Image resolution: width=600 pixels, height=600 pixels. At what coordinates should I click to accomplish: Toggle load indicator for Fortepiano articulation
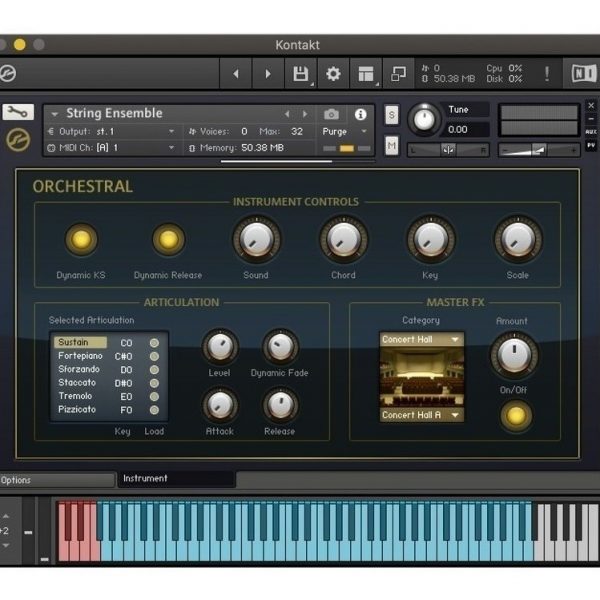click(x=154, y=356)
